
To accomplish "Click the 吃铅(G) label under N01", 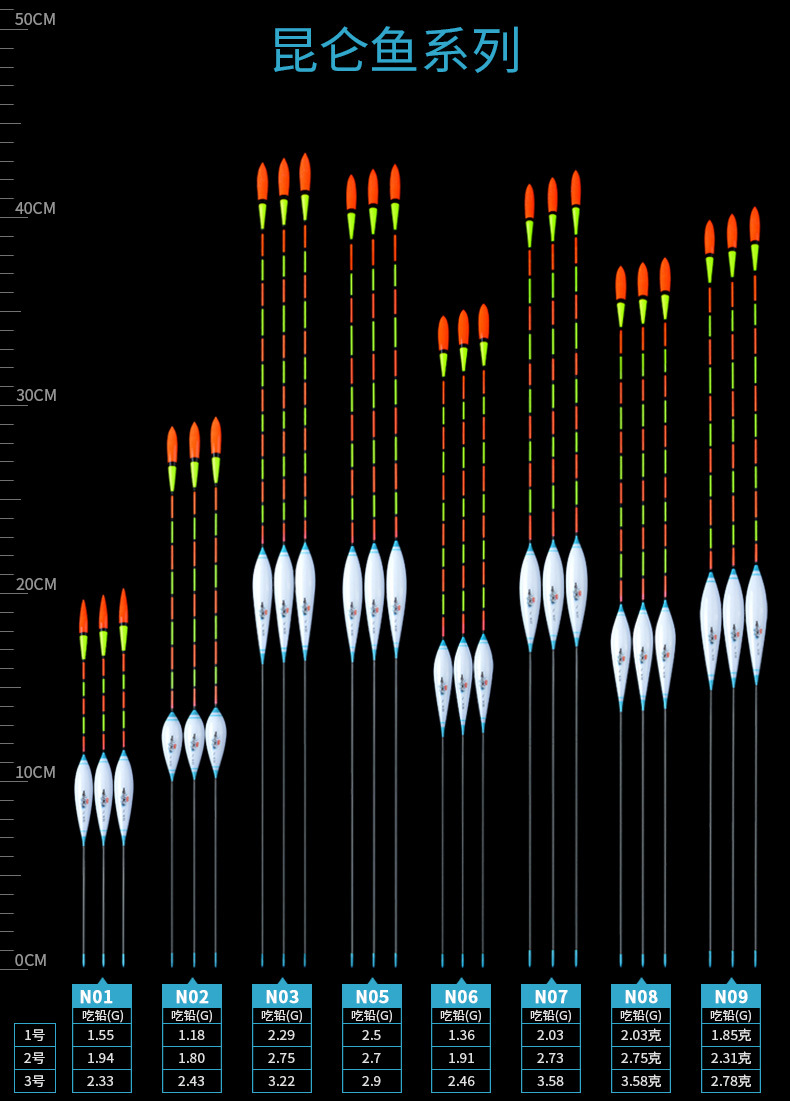I will pyautogui.click(x=102, y=1015).
